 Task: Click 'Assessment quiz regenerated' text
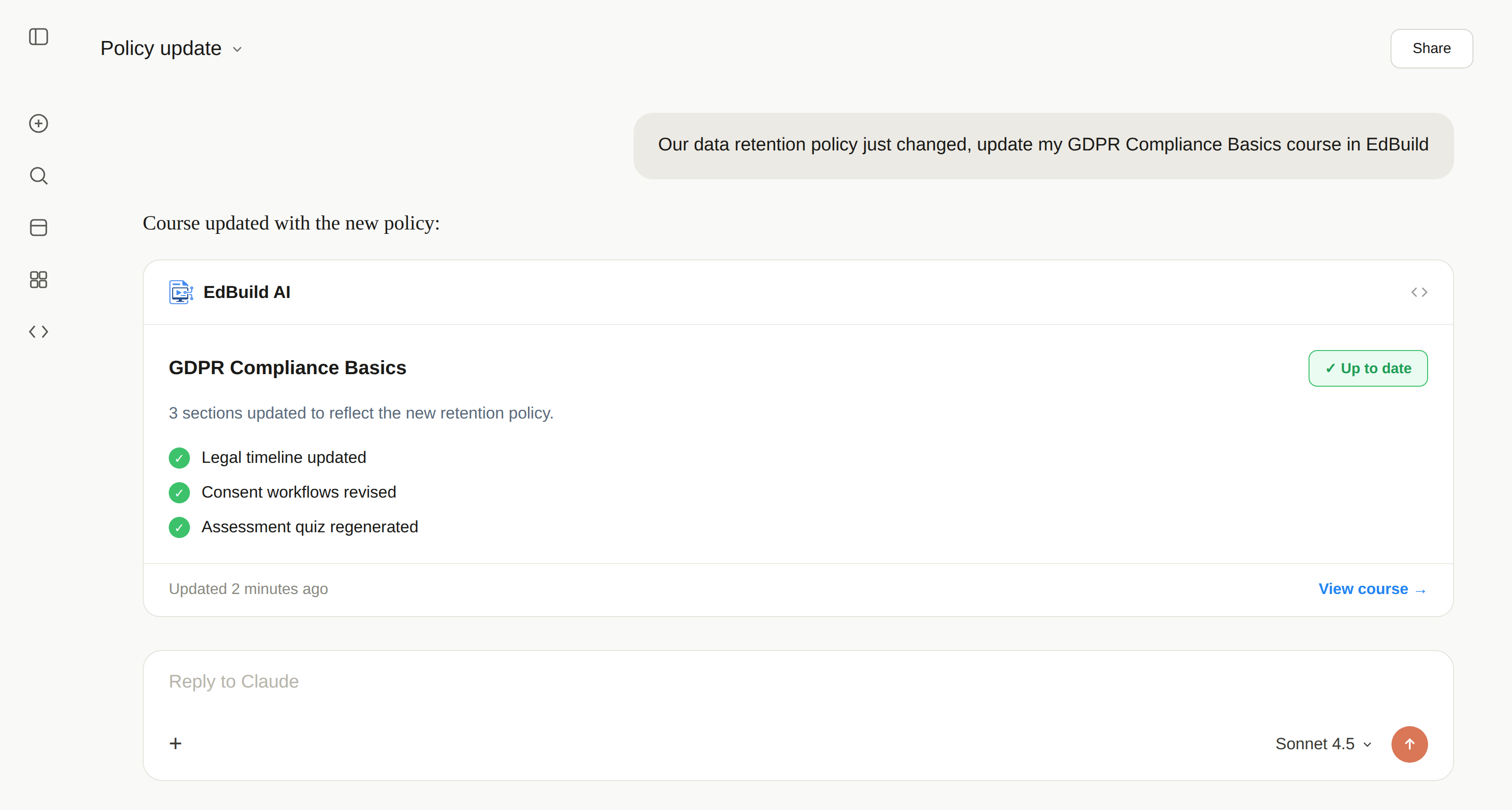(310, 526)
